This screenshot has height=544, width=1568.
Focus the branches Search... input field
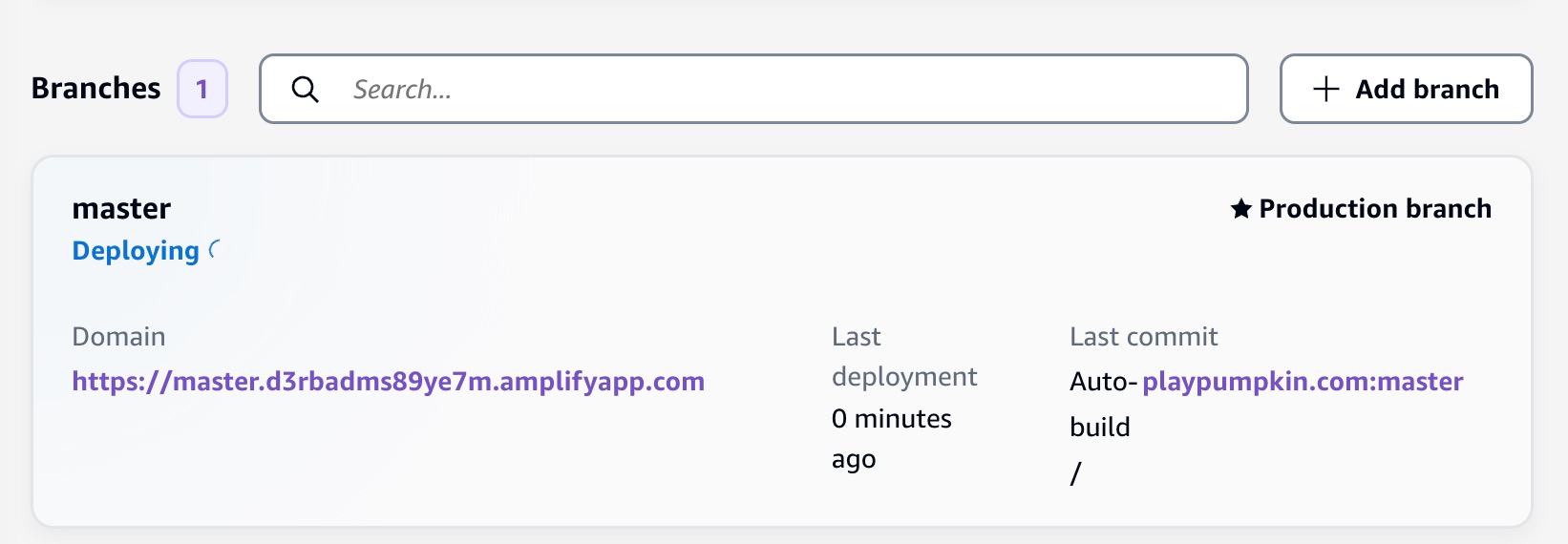click(x=753, y=89)
